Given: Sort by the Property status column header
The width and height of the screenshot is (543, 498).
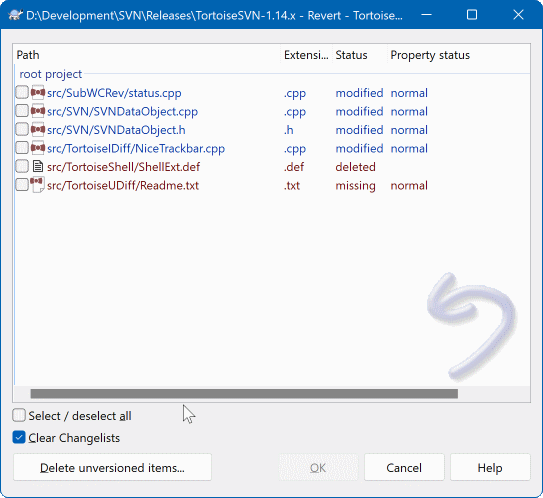Looking at the screenshot, I should click(x=430, y=55).
